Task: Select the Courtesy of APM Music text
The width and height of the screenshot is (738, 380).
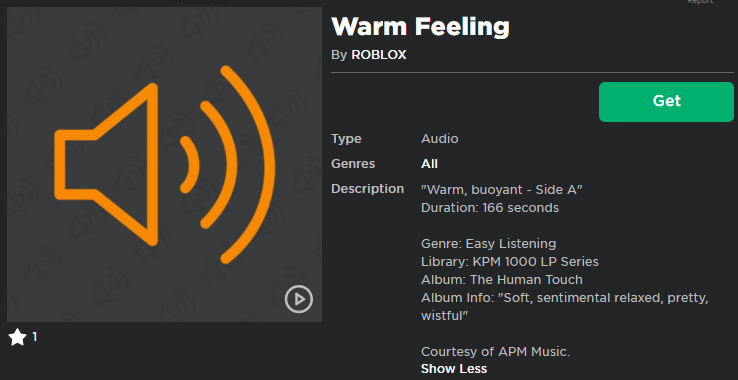Action: pyautogui.click(x=495, y=352)
